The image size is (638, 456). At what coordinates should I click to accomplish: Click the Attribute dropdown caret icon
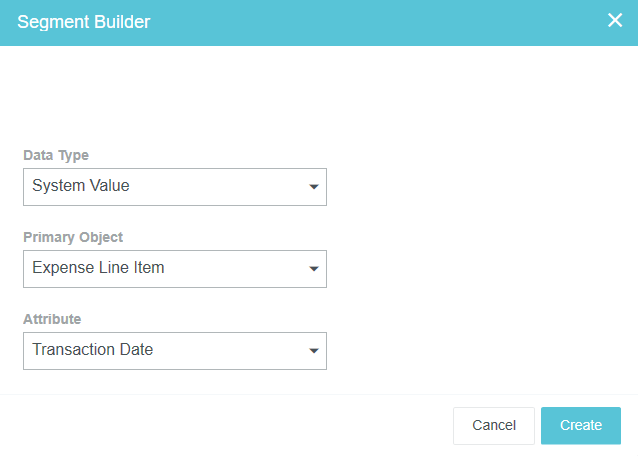tap(313, 351)
